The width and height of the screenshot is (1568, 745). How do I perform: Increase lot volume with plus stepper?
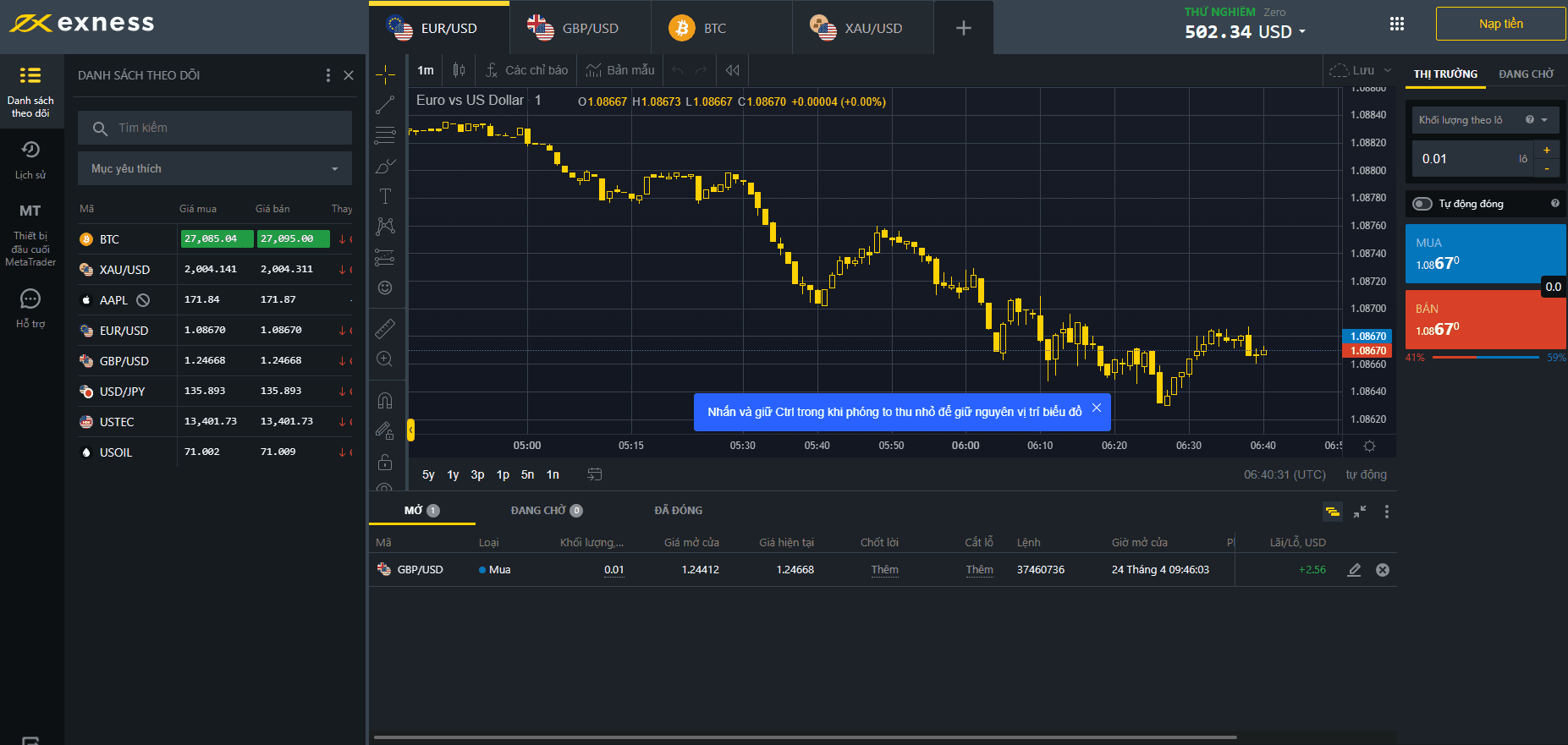1547,150
